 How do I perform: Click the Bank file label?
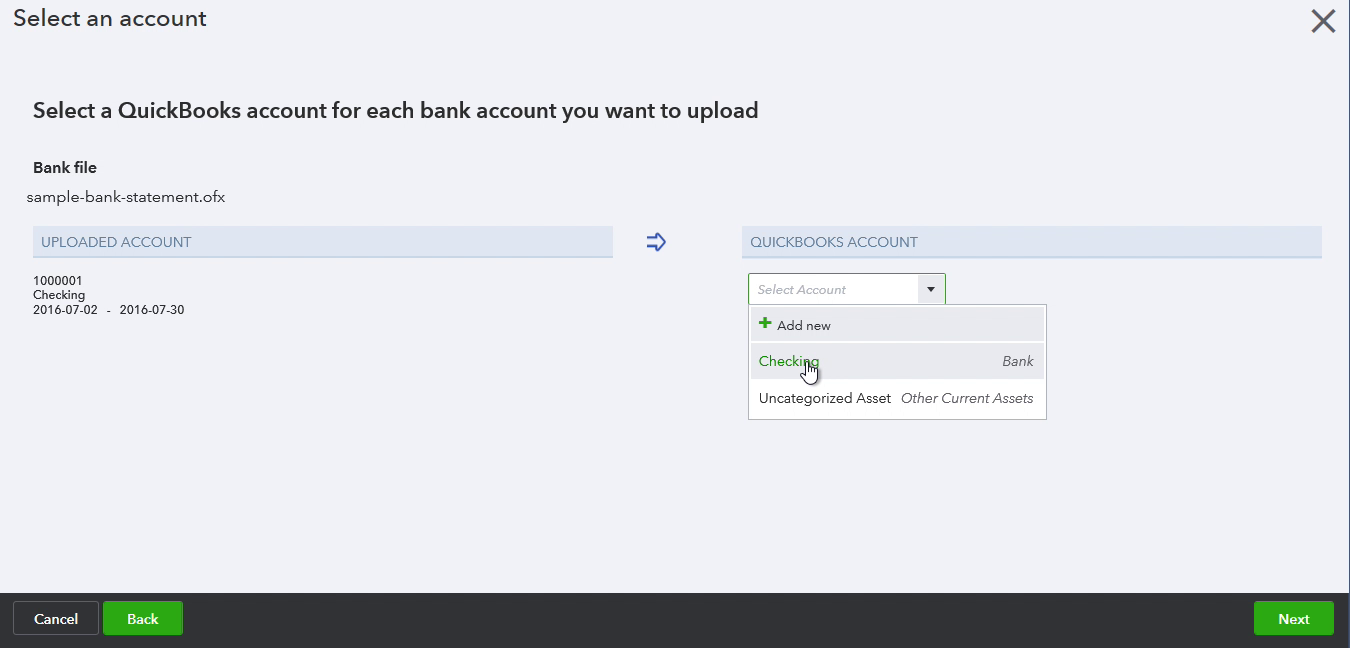click(x=65, y=168)
